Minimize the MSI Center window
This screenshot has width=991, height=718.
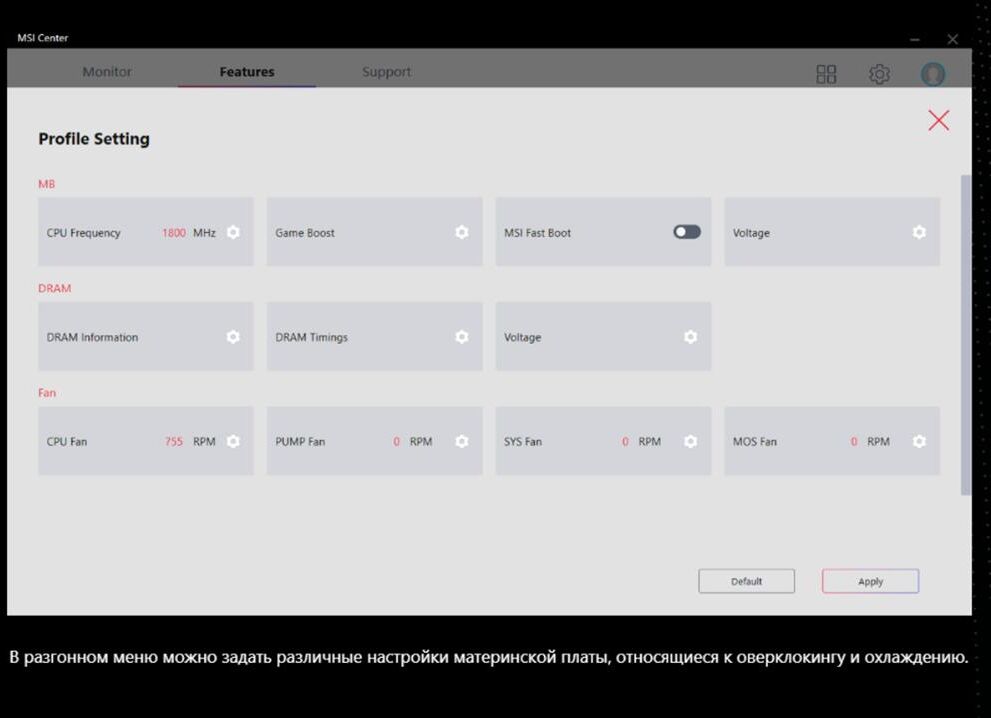(x=915, y=40)
